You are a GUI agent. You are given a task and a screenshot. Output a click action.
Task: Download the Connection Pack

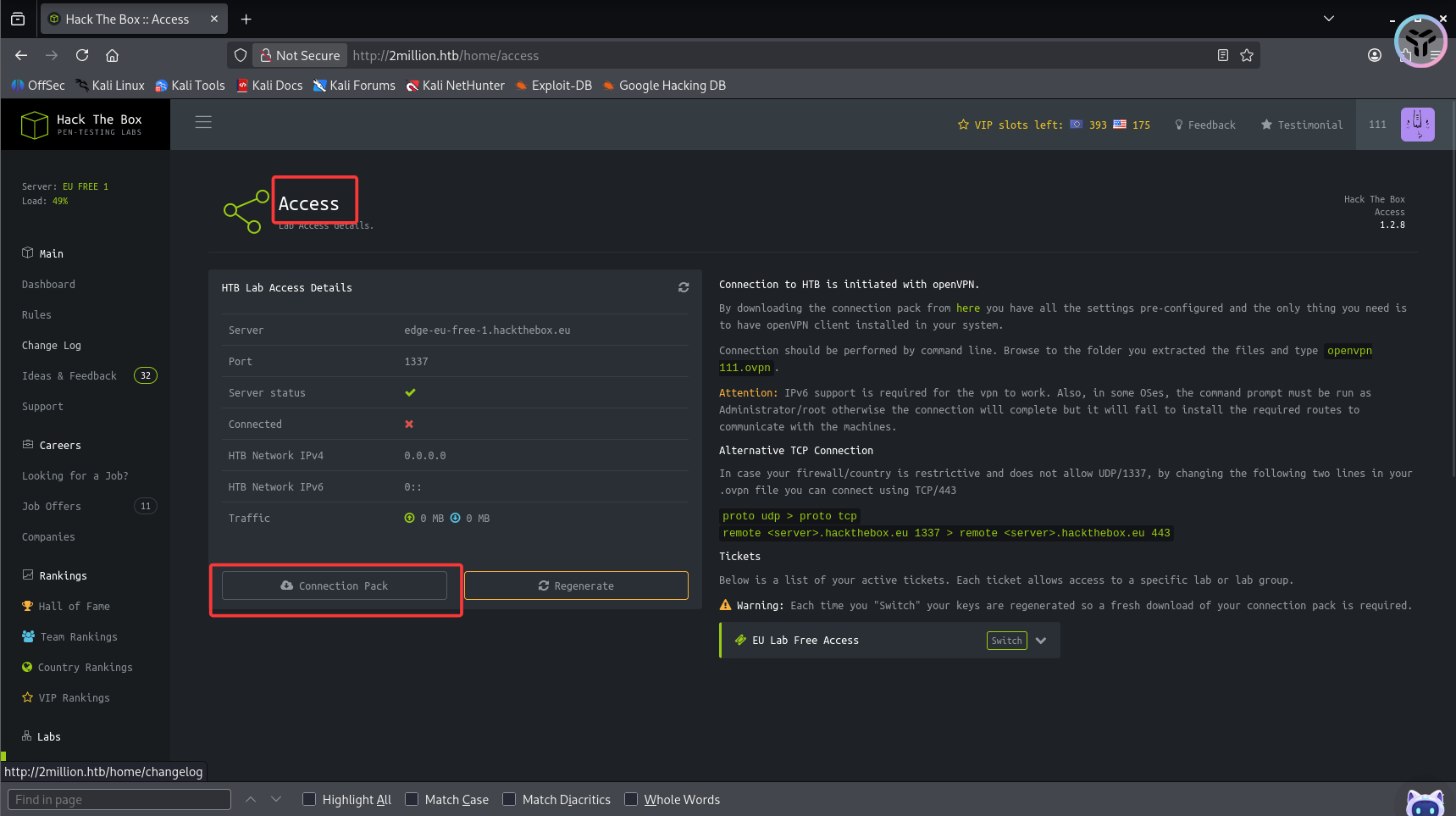tap(335, 586)
